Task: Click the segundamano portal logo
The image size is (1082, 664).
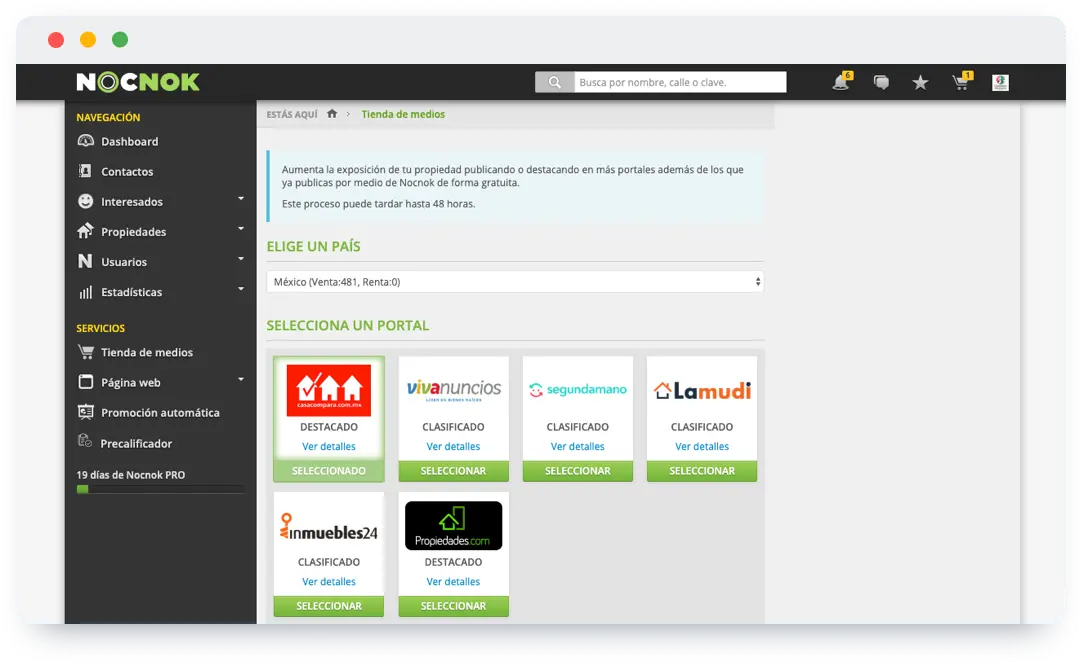Action: pyautogui.click(x=578, y=390)
